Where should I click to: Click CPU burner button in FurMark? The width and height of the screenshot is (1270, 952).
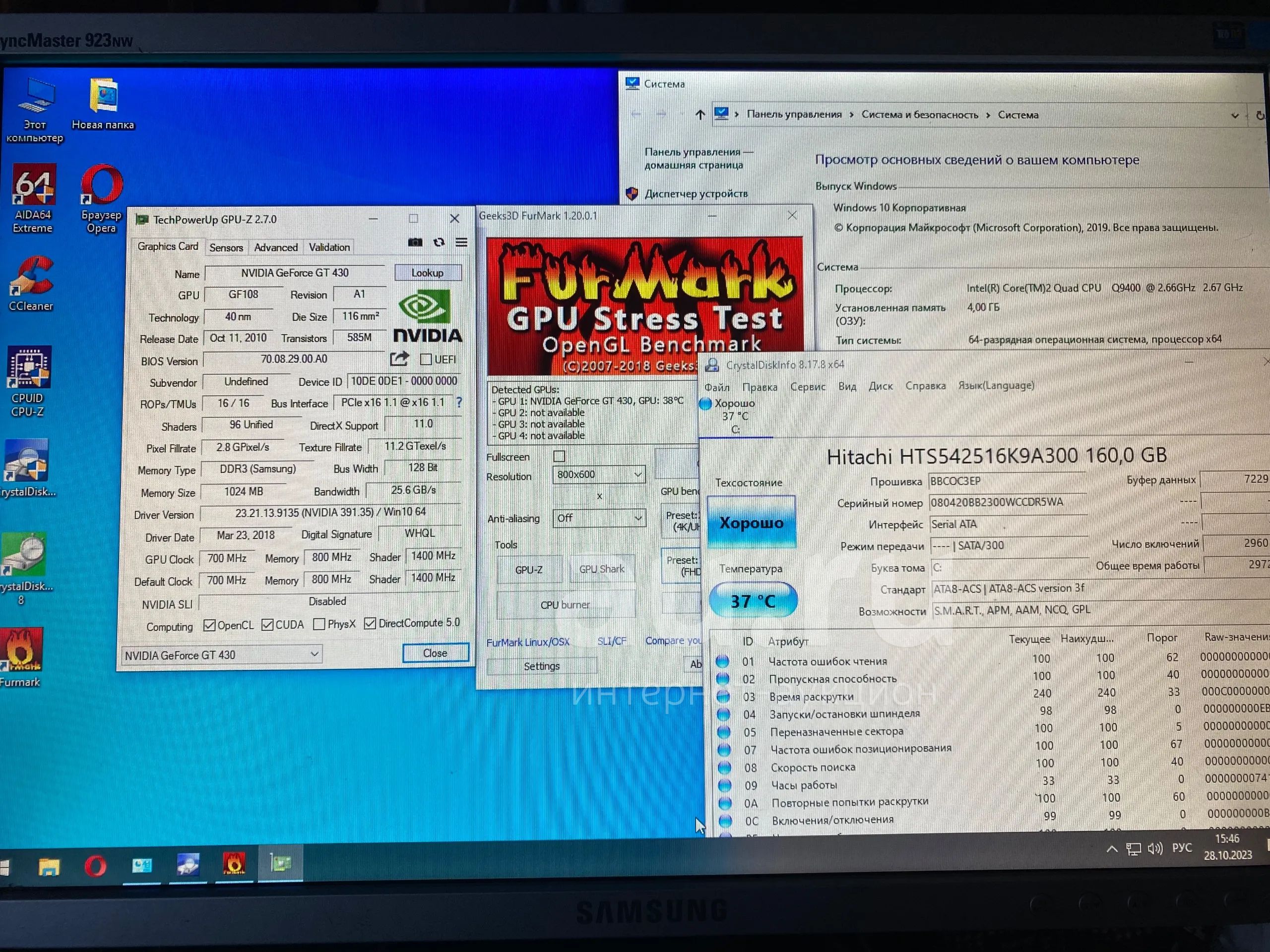coord(566,605)
